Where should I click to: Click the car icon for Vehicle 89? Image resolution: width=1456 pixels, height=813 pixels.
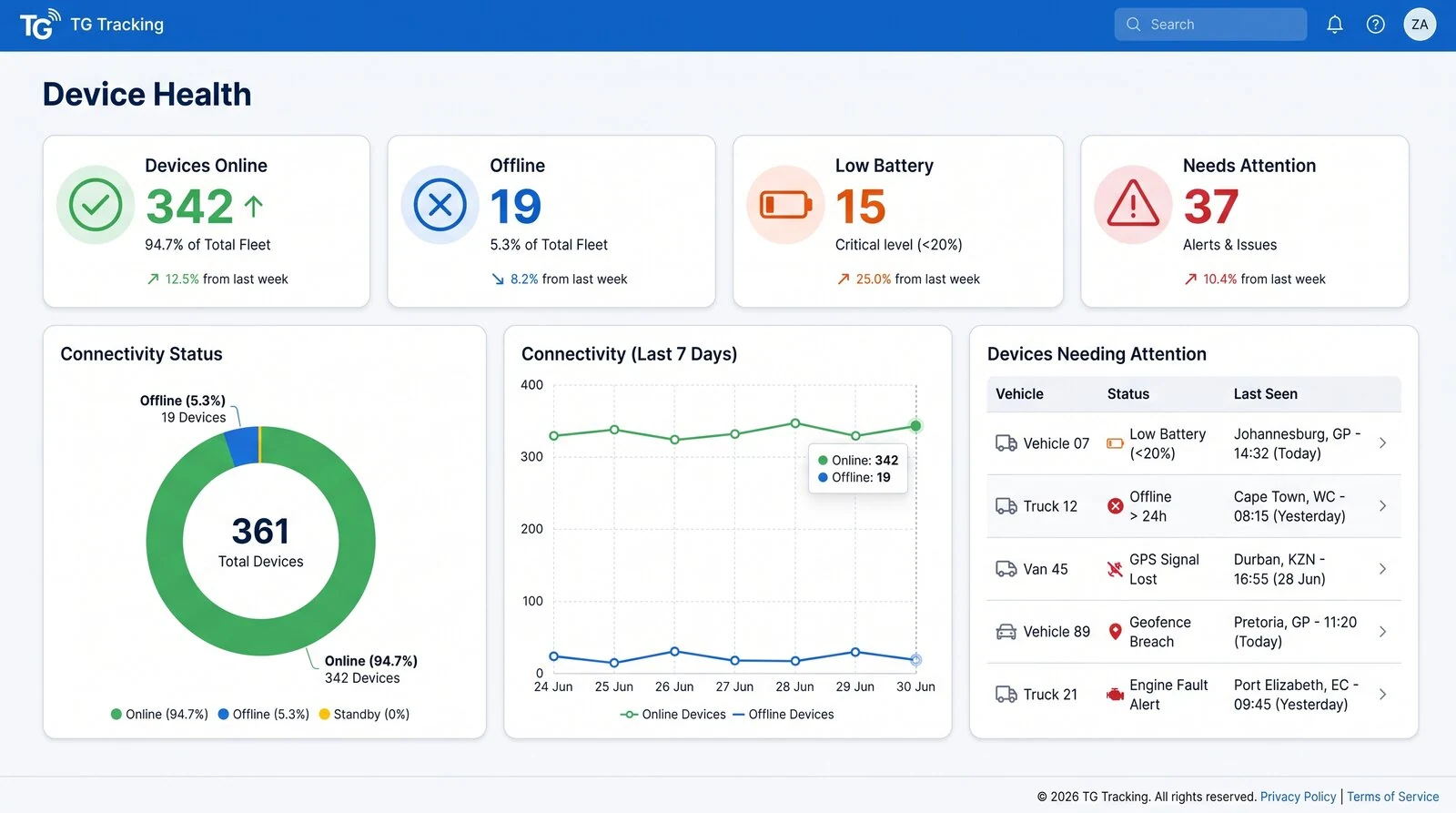pyautogui.click(x=1006, y=632)
